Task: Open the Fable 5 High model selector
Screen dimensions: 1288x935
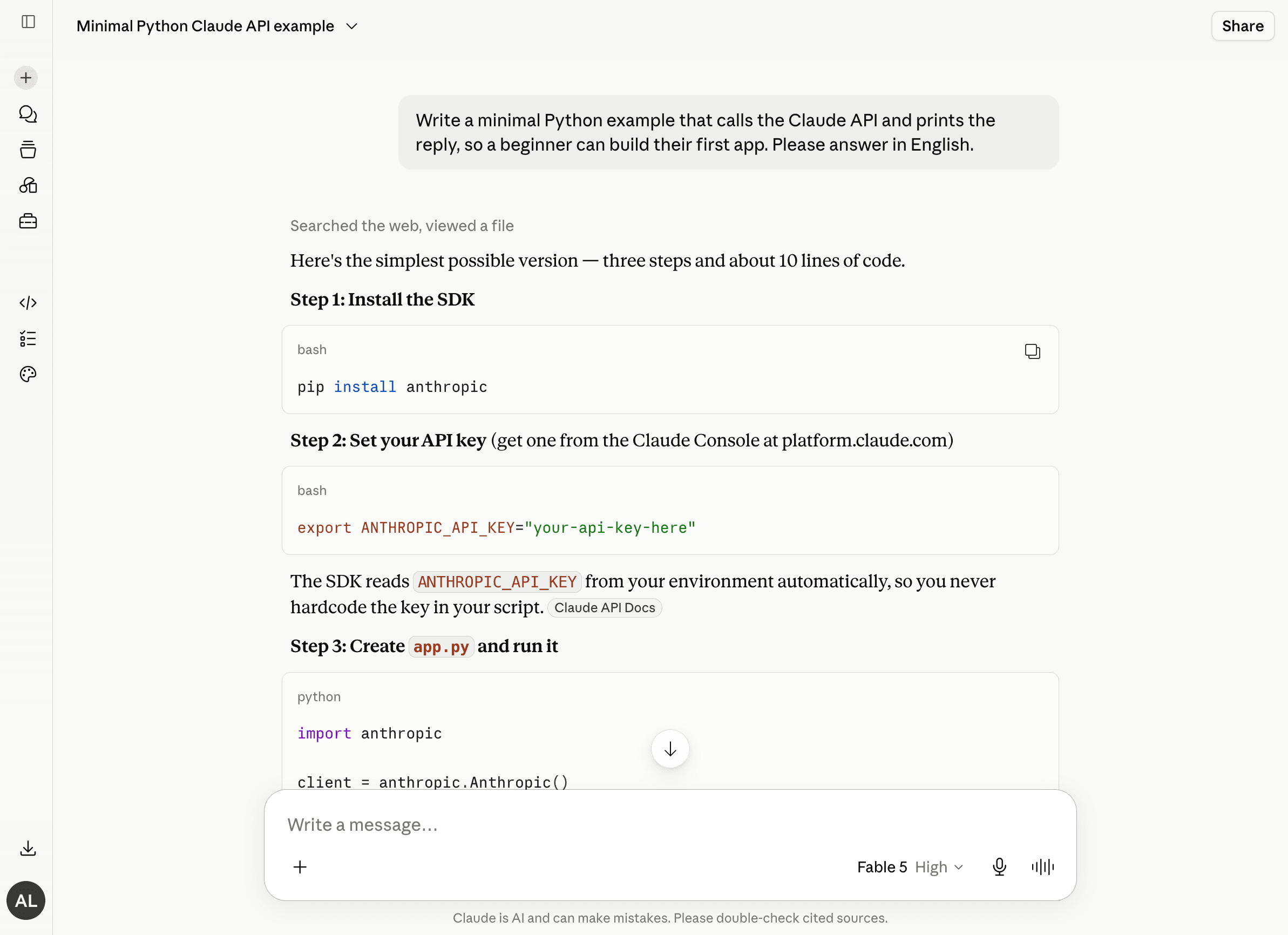Action: [x=910, y=867]
